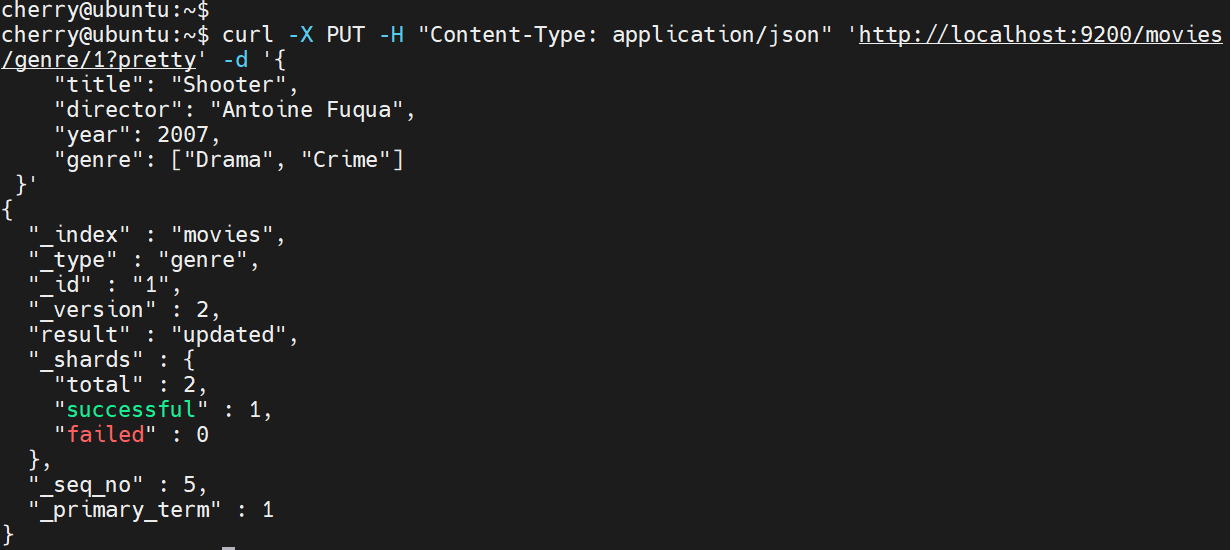
Task: Click the "_index" key in response
Action: tap(81, 235)
